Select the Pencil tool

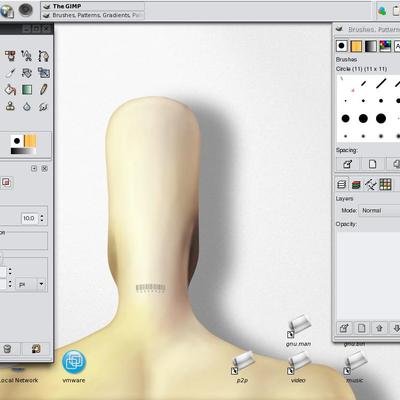43,89
